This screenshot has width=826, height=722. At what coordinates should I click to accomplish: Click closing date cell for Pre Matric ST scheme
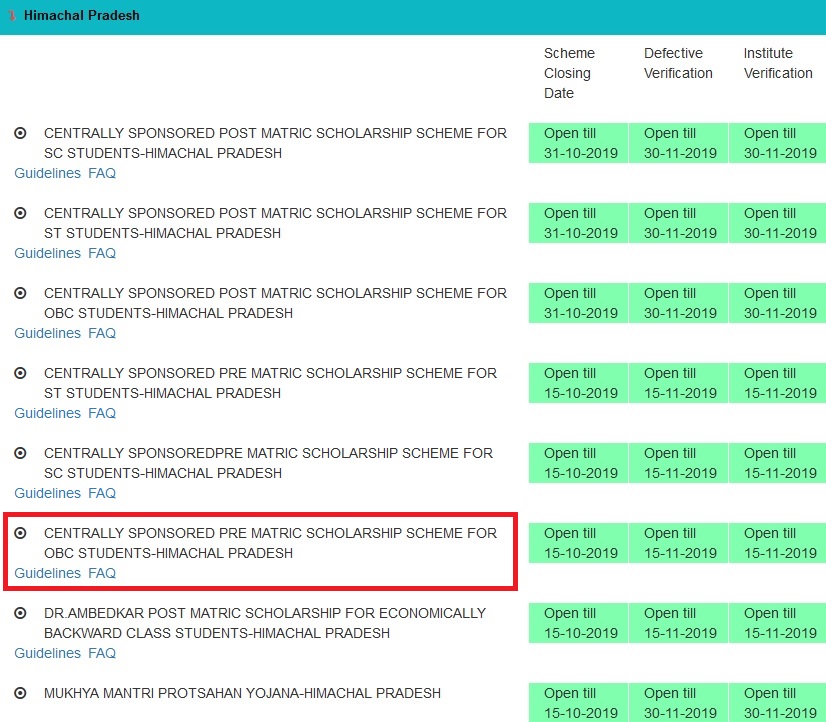click(578, 383)
